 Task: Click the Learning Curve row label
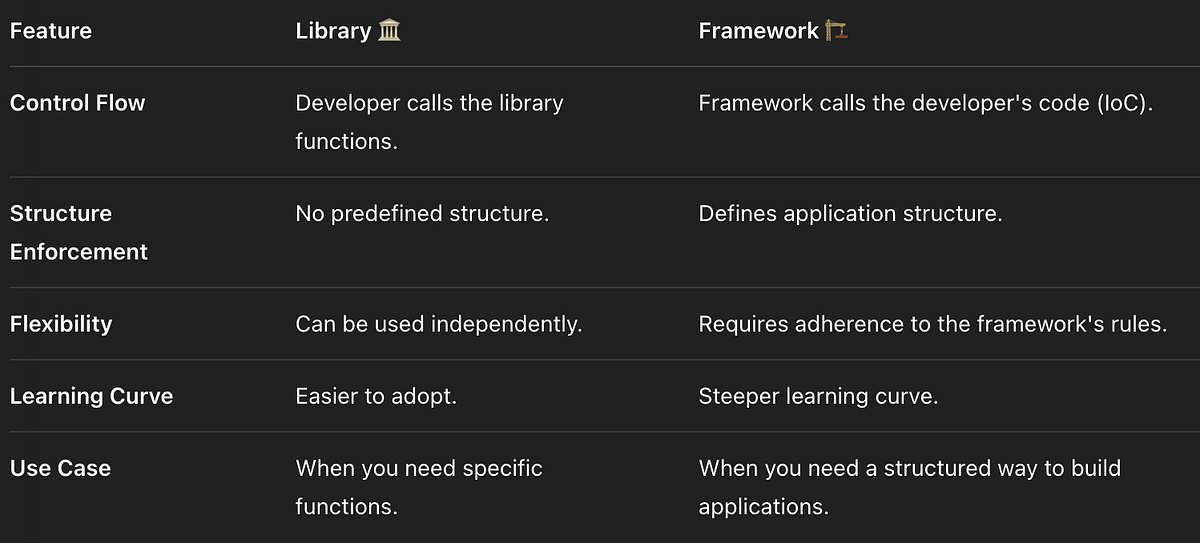coord(92,396)
